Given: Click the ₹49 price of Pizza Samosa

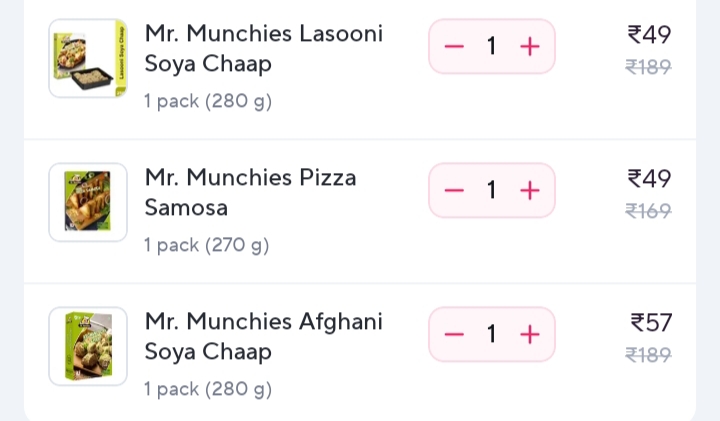Looking at the screenshot, I should click(649, 179).
